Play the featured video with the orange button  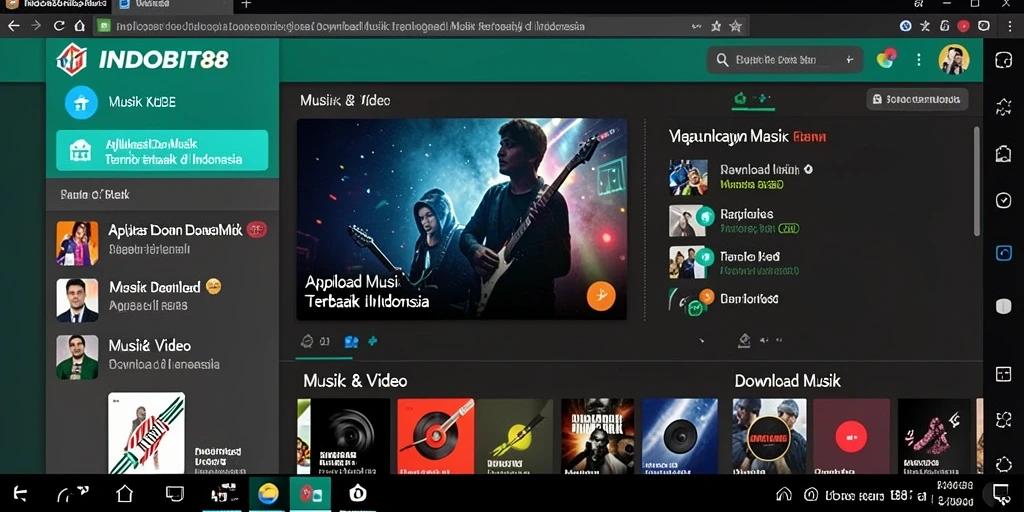601,295
